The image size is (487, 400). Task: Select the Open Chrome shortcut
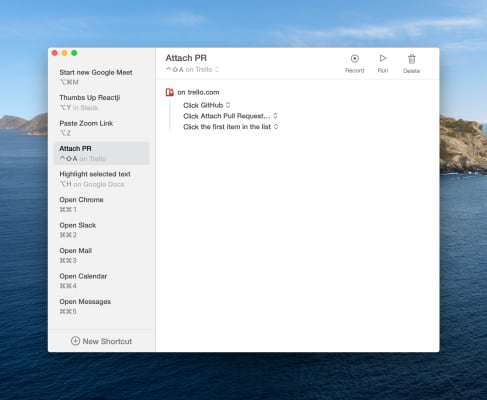pos(102,204)
